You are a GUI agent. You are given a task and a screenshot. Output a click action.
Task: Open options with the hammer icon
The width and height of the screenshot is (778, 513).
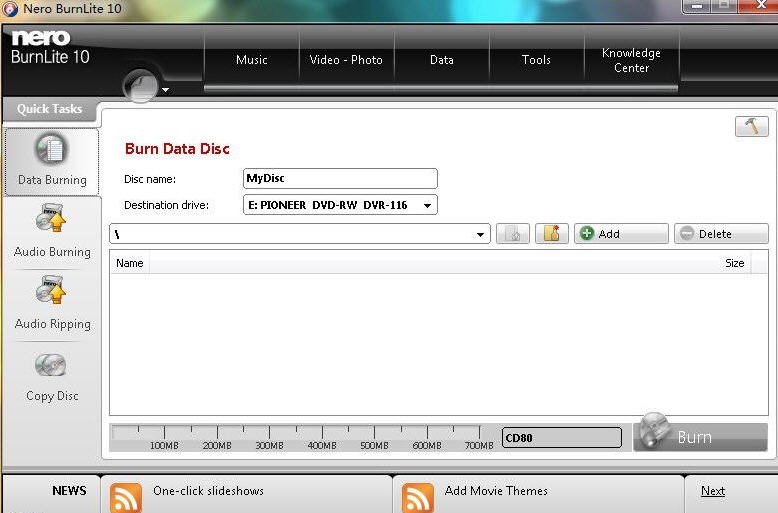[752, 127]
